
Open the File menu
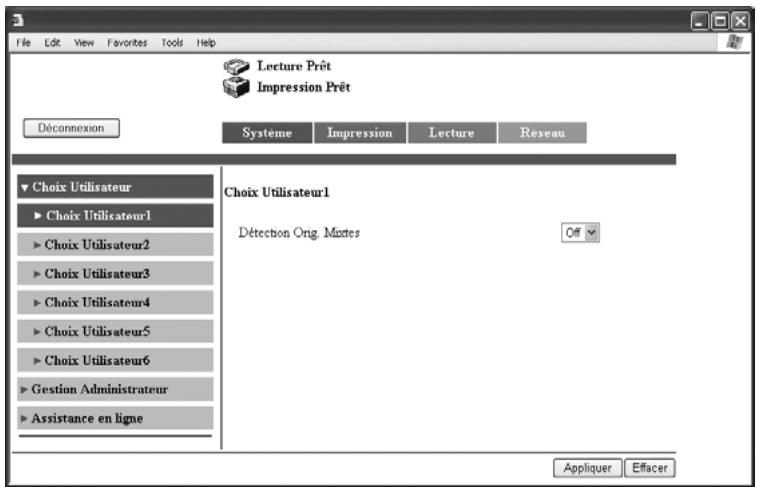[x=23, y=42]
